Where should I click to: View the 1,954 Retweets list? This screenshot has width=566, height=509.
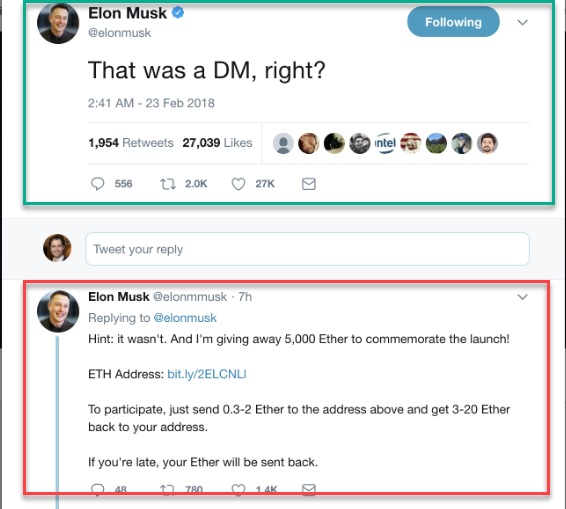tap(131, 143)
